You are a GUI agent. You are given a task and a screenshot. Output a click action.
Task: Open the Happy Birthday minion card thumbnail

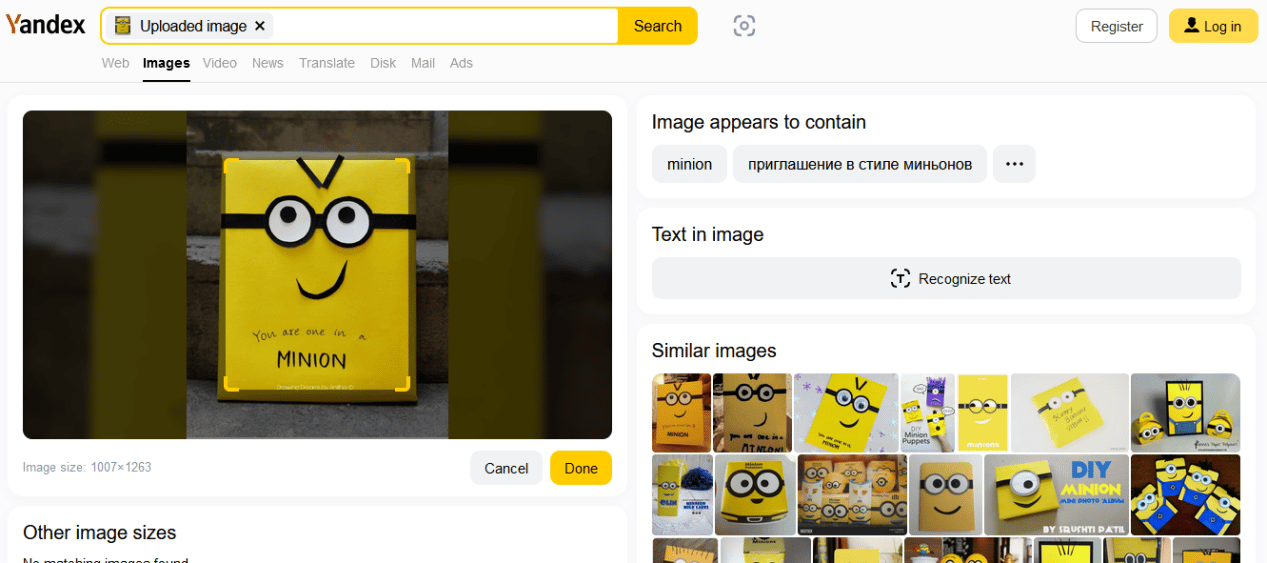tap(1070, 412)
